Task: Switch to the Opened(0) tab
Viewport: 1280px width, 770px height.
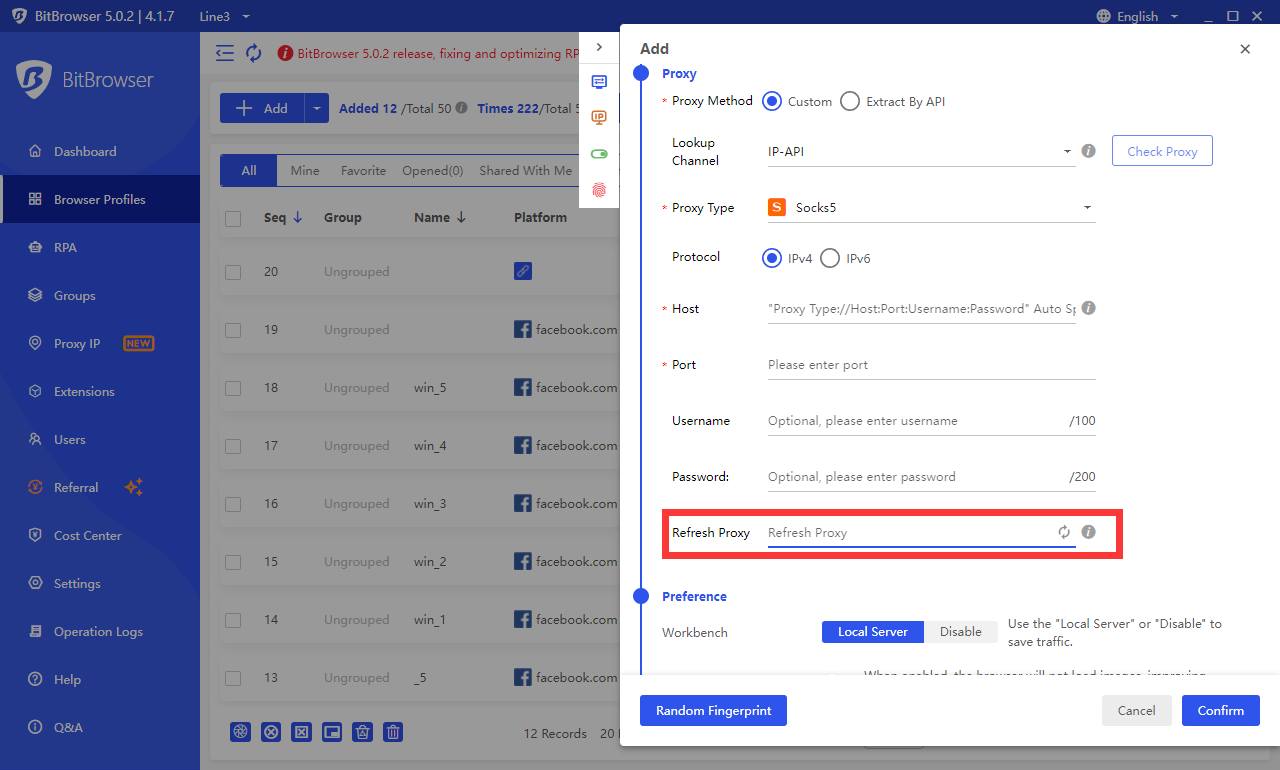Action: point(433,170)
